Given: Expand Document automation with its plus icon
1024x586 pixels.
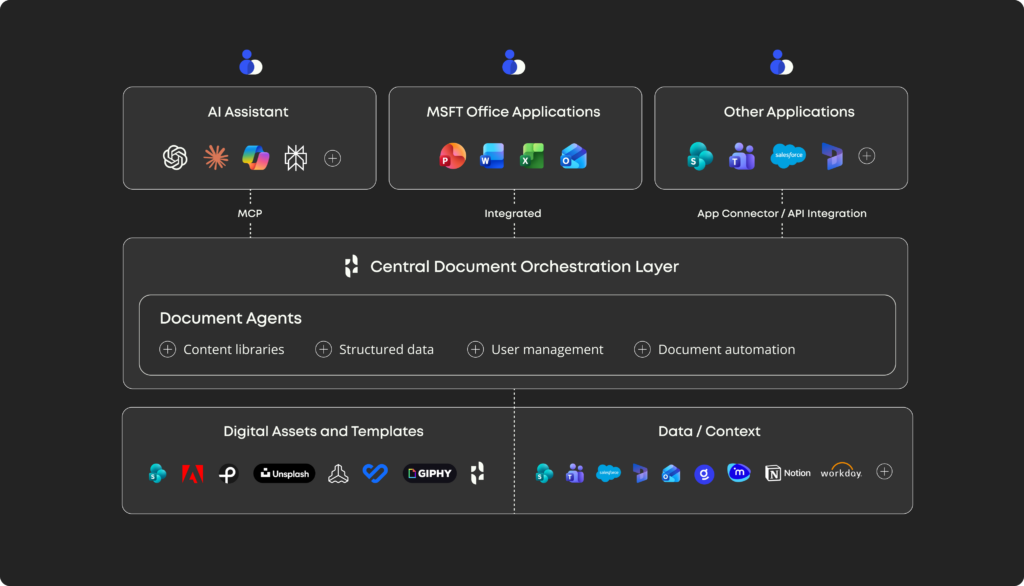Looking at the screenshot, I should [642, 349].
